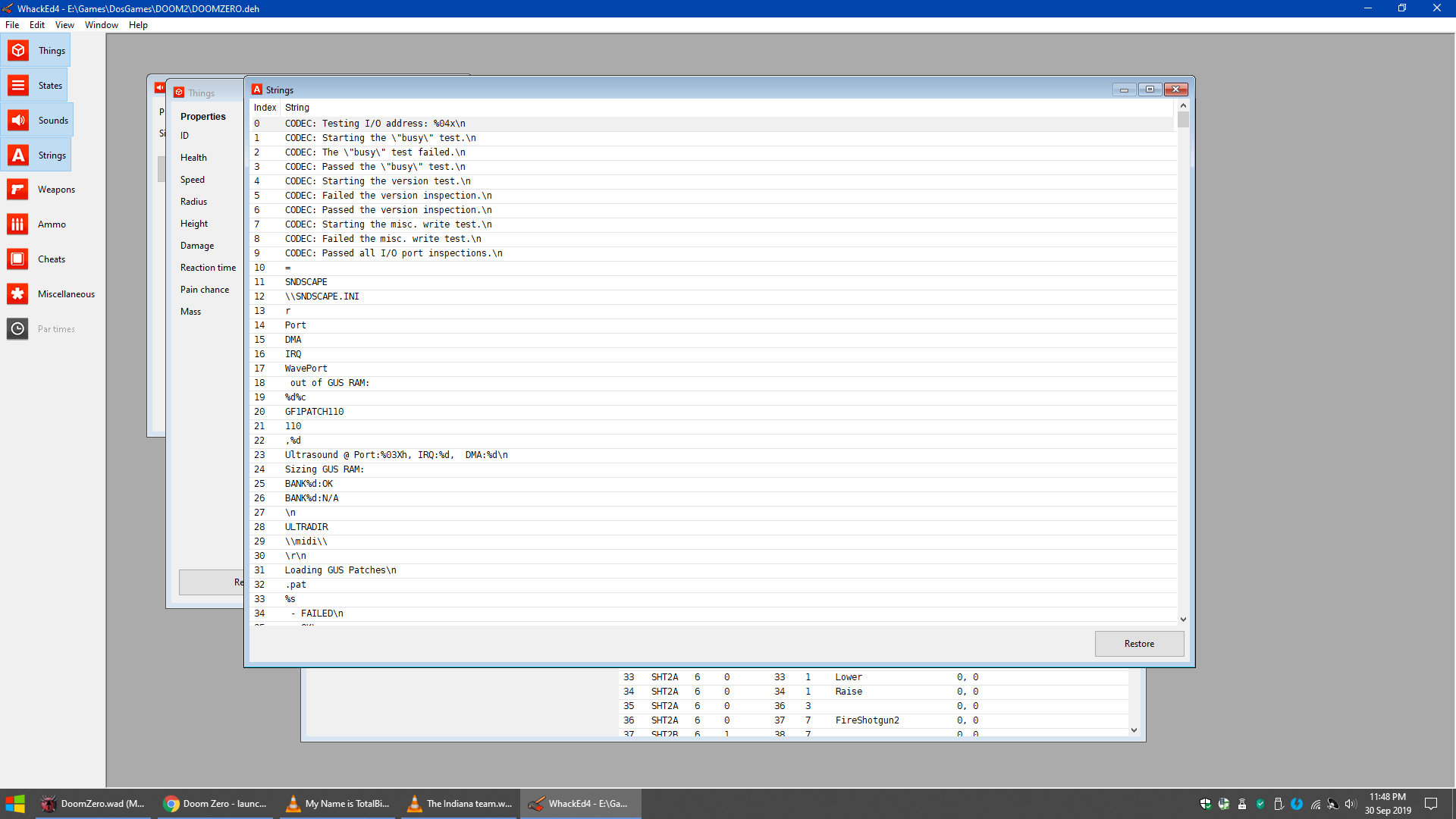Open the Sounds editor from sidebar
This screenshot has width=1456, height=819.
click(x=37, y=121)
